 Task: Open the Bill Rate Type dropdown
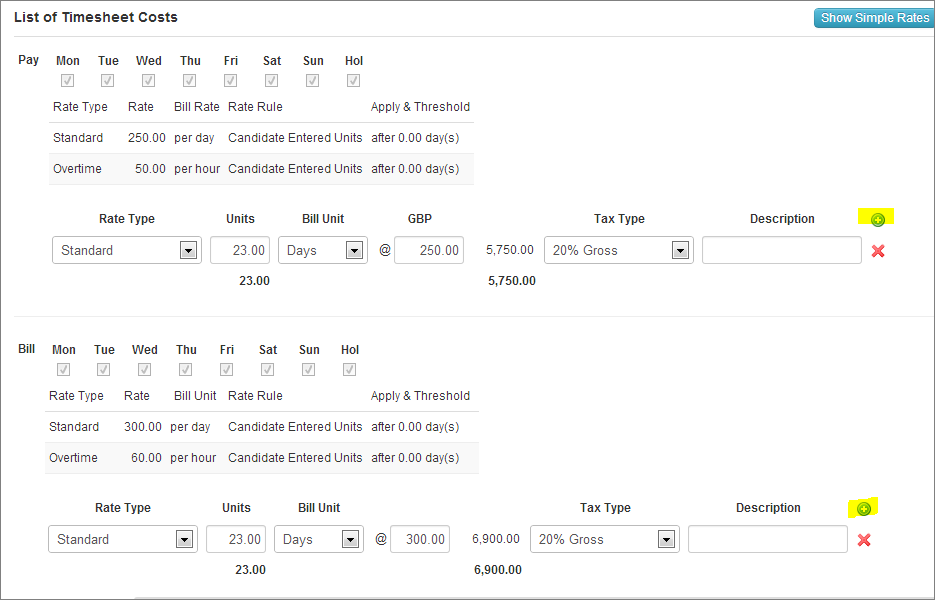pos(123,539)
